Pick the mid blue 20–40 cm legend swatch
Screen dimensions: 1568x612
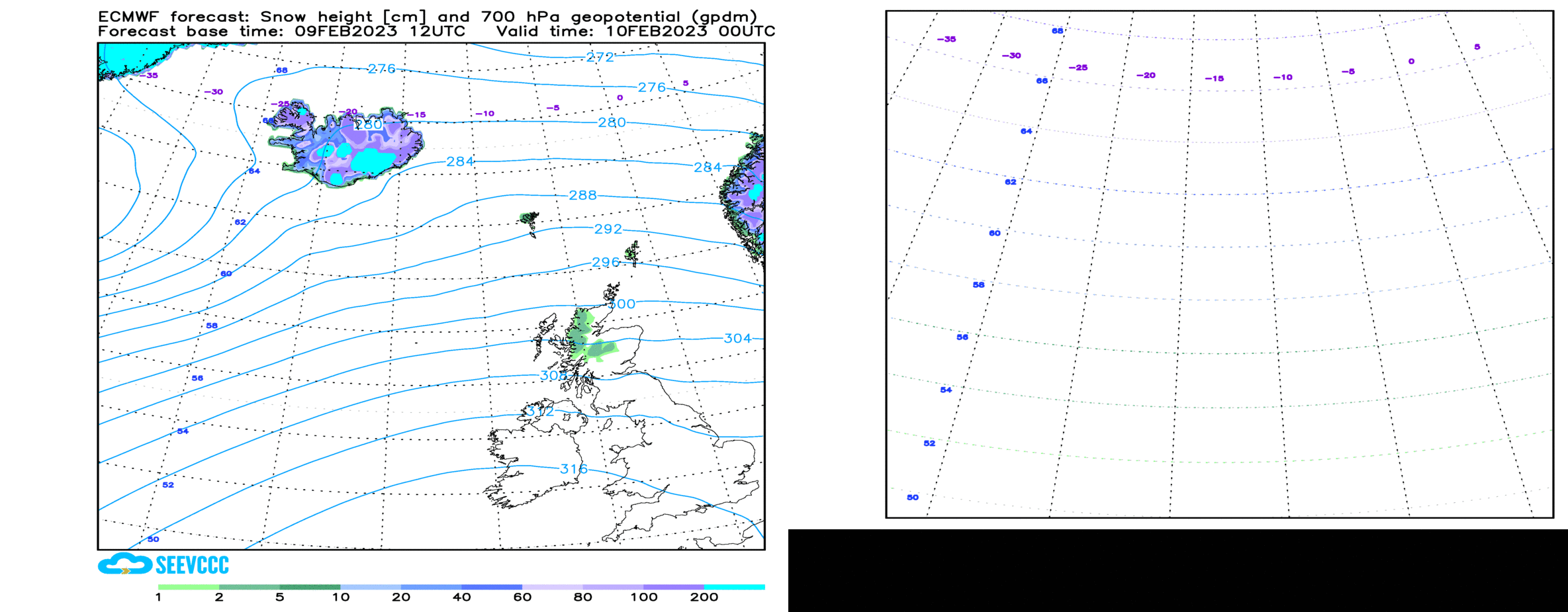click(x=432, y=587)
